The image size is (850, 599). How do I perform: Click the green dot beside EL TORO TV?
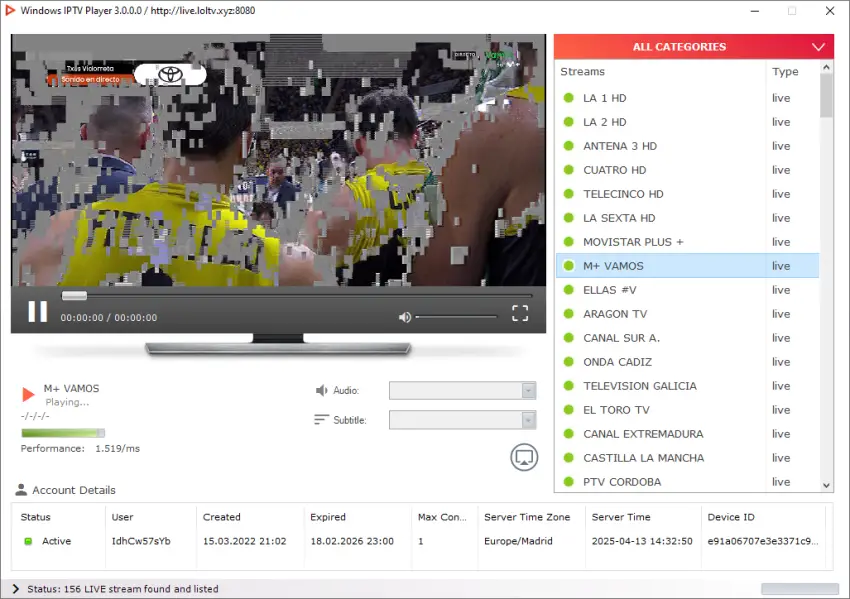point(569,409)
